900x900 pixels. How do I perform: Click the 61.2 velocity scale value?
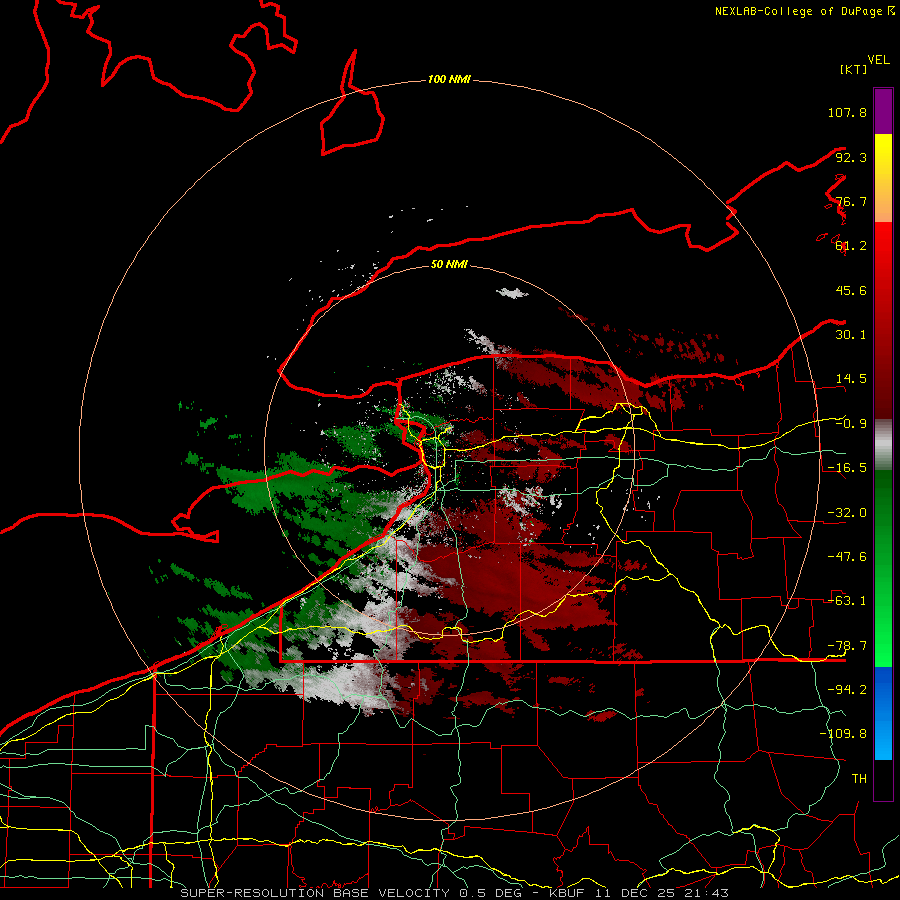(x=851, y=246)
